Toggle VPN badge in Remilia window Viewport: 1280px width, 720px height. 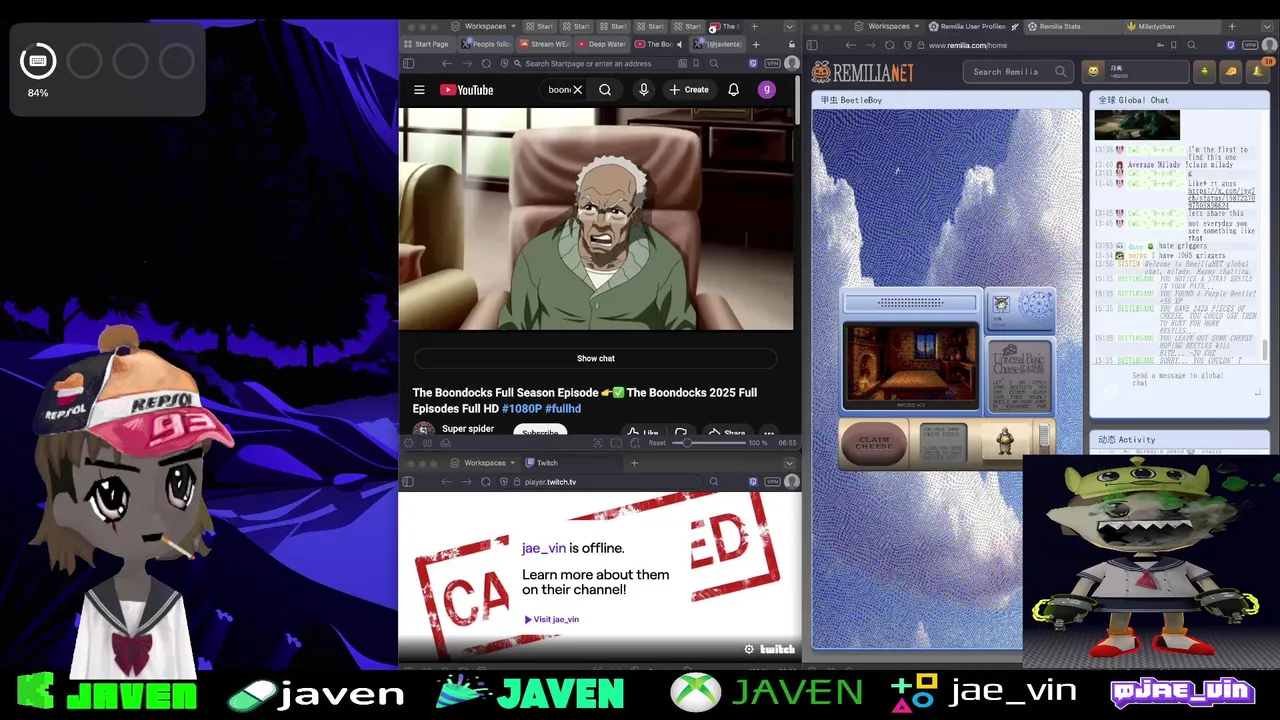1250,45
